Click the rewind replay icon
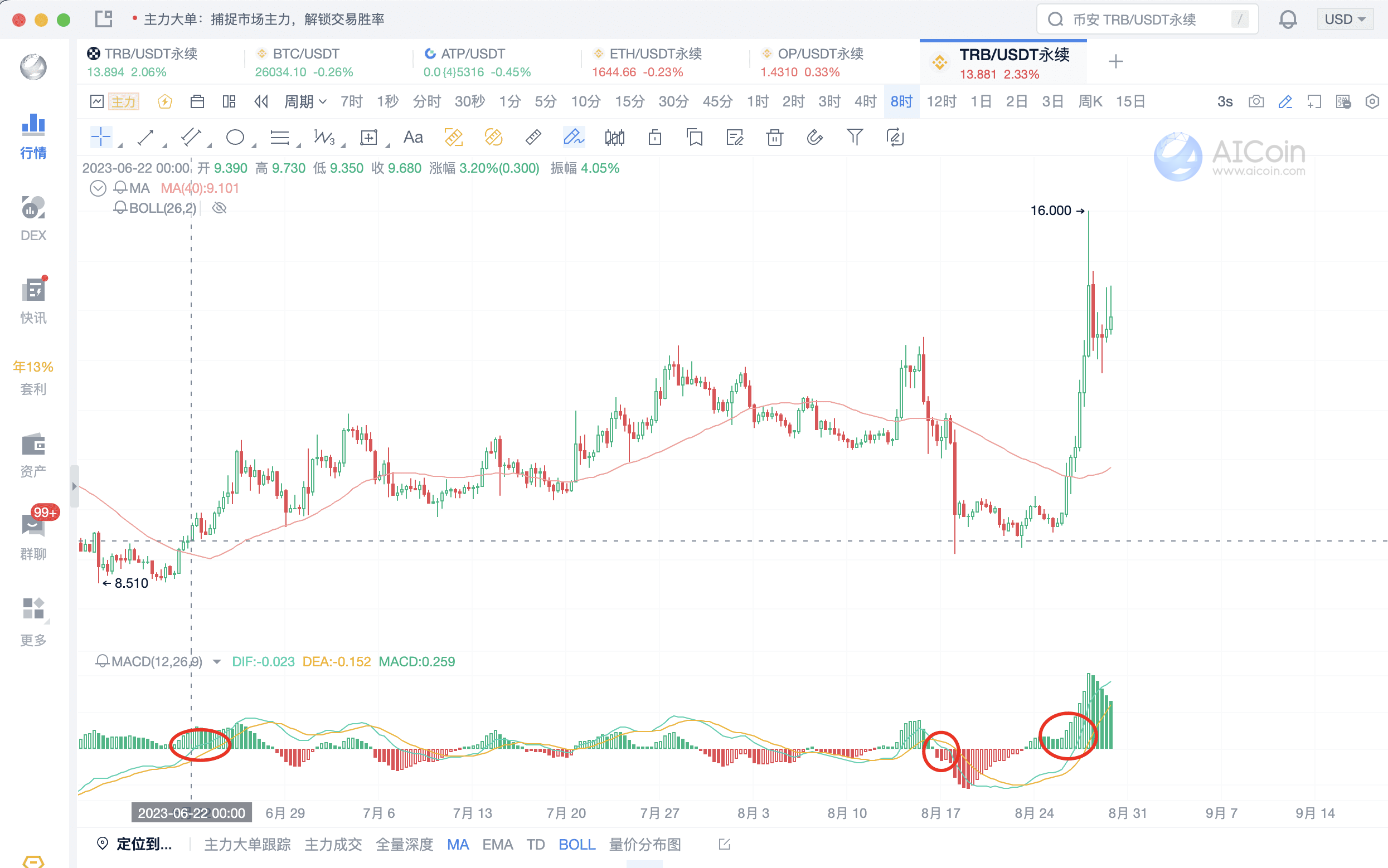Image resolution: width=1388 pixels, height=868 pixels. (261, 101)
